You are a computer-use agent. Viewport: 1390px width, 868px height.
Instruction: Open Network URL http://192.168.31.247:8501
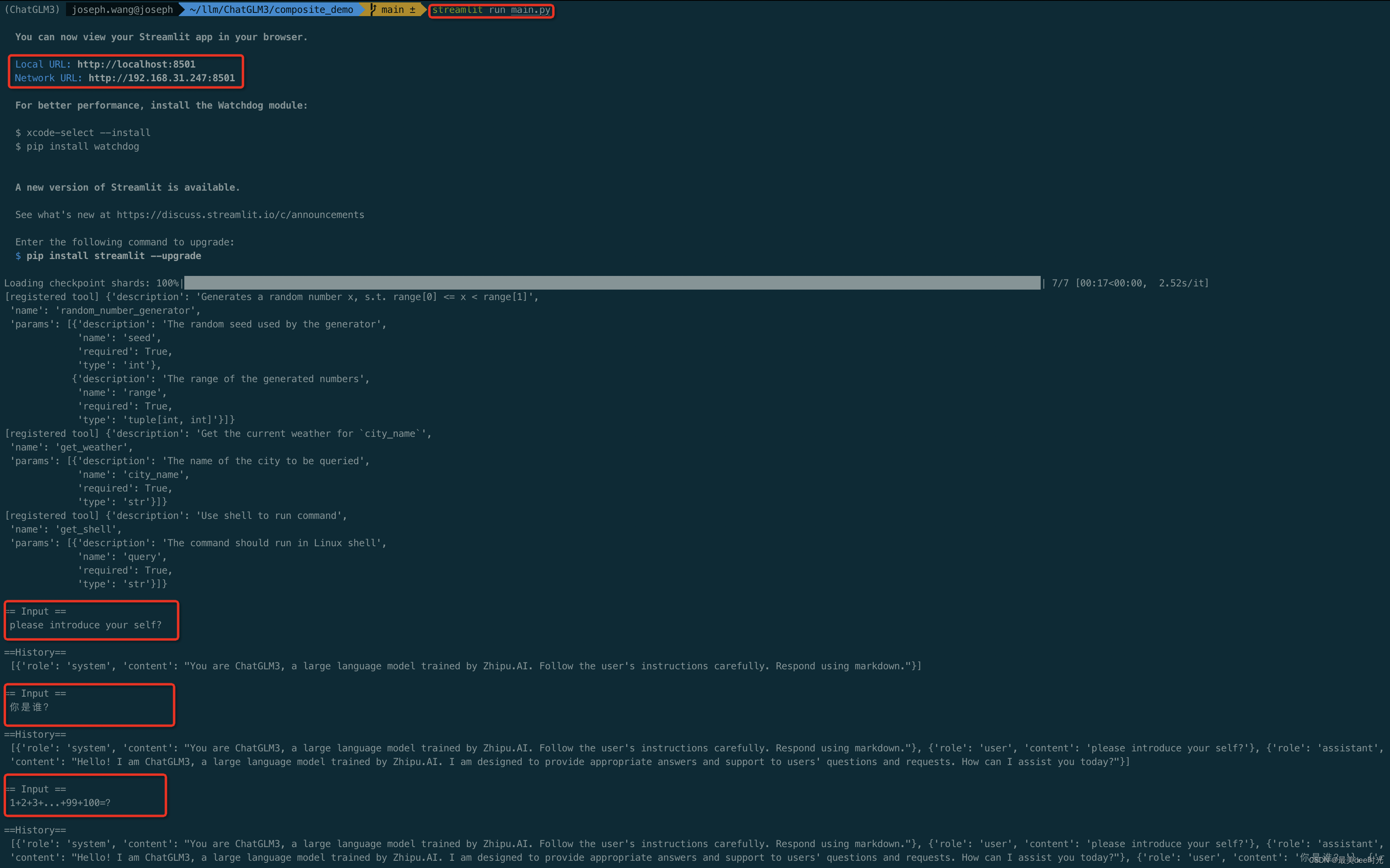(x=161, y=78)
